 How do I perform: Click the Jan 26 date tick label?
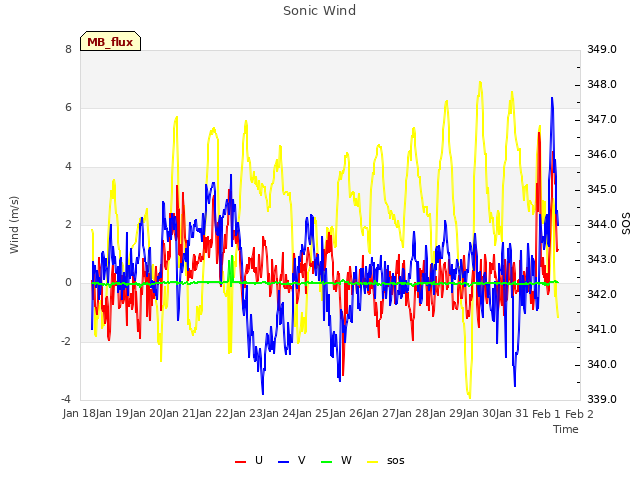tap(346, 414)
